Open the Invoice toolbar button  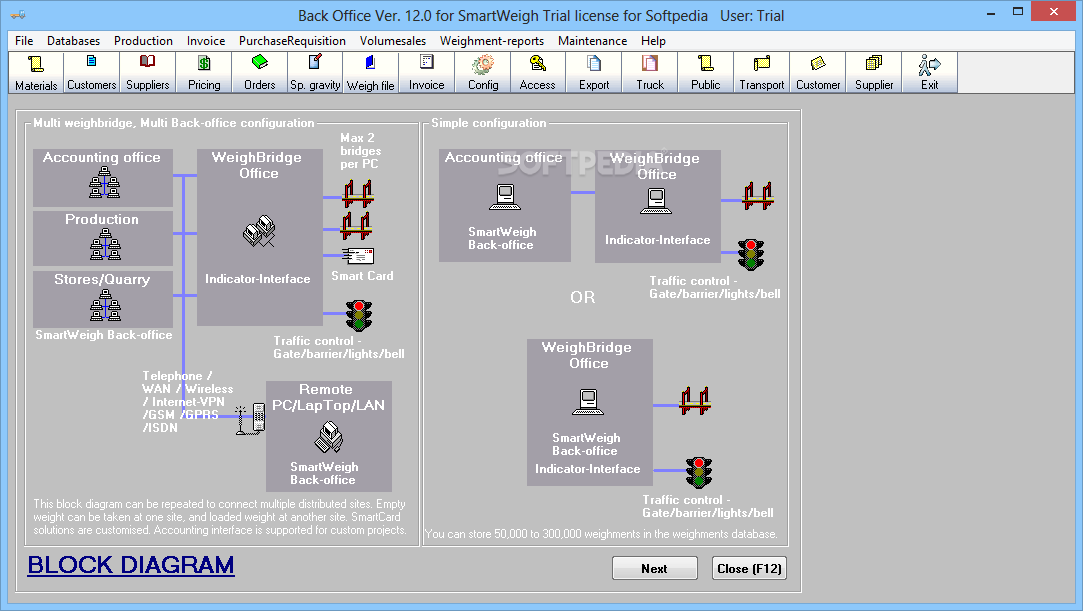(x=427, y=72)
